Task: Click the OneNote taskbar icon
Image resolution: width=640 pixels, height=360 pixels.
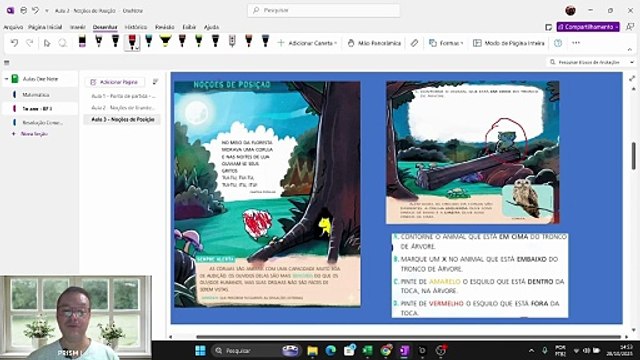Action: tap(404, 351)
